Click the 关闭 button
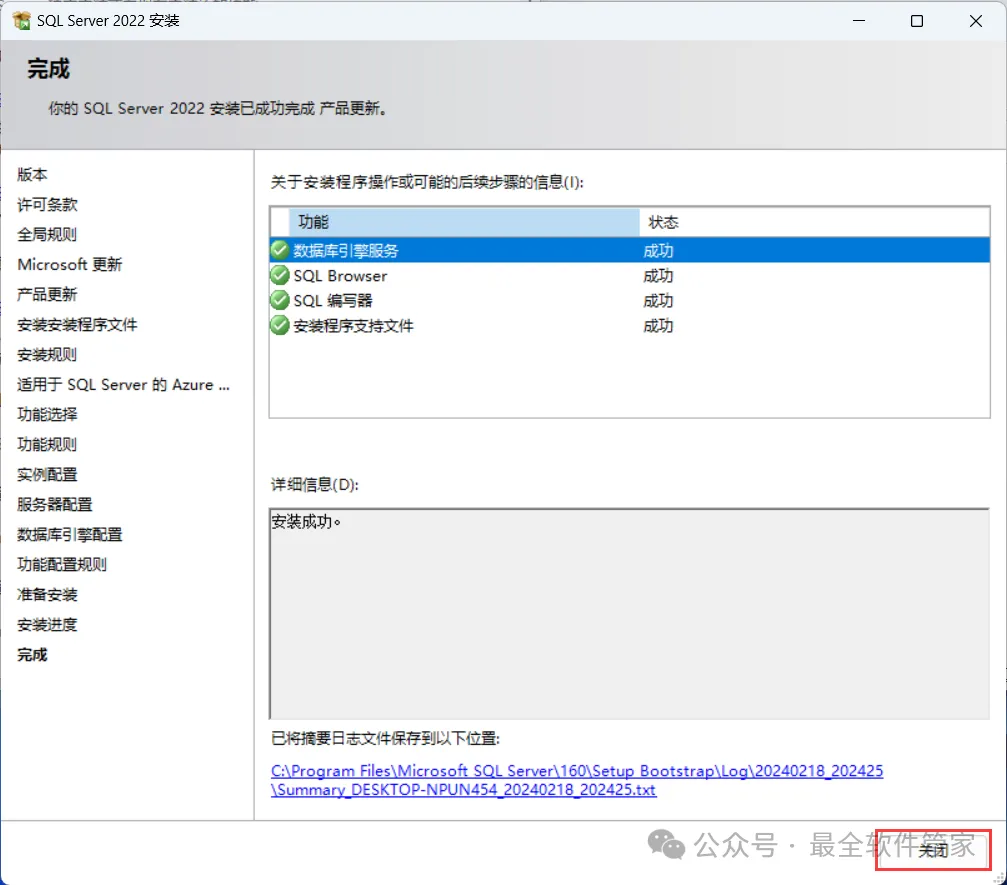Image resolution: width=1007 pixels, height=885 pixels. (933, 850)
